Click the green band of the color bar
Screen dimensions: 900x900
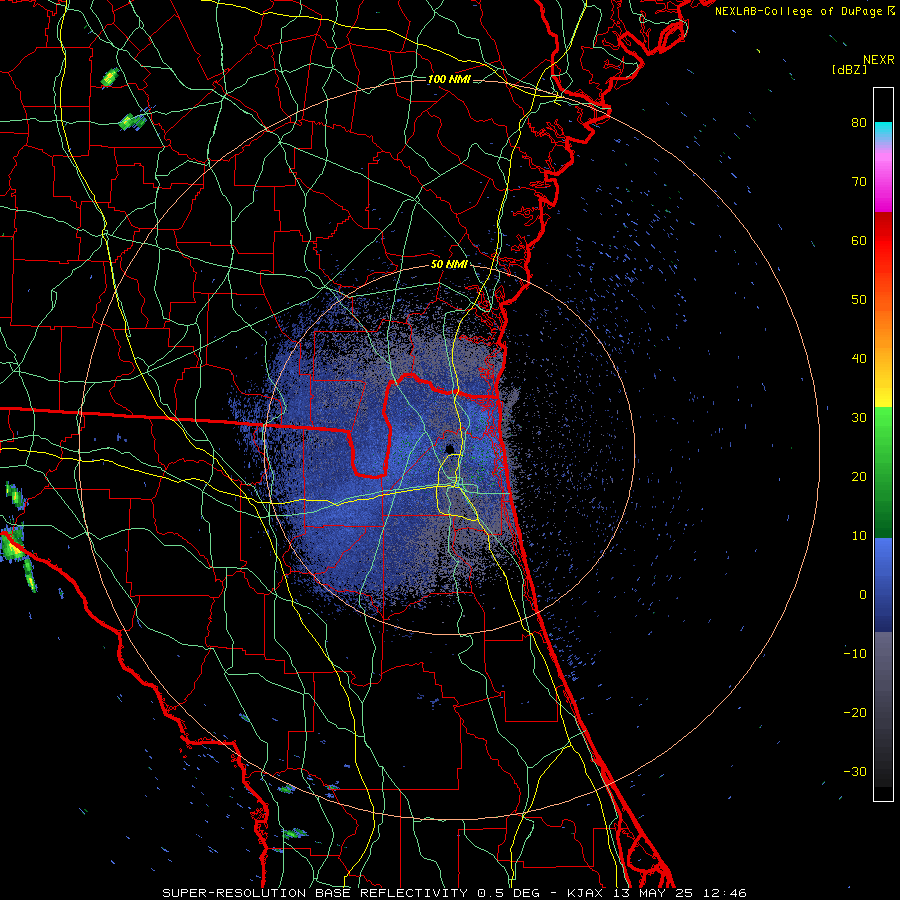pyautogui.click(x=883, y=471)
